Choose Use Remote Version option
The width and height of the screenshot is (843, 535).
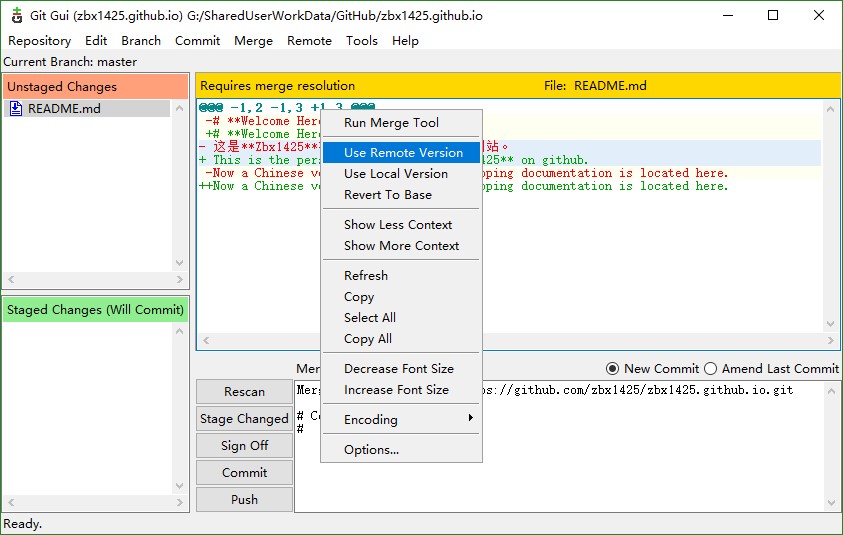[401, 153]
